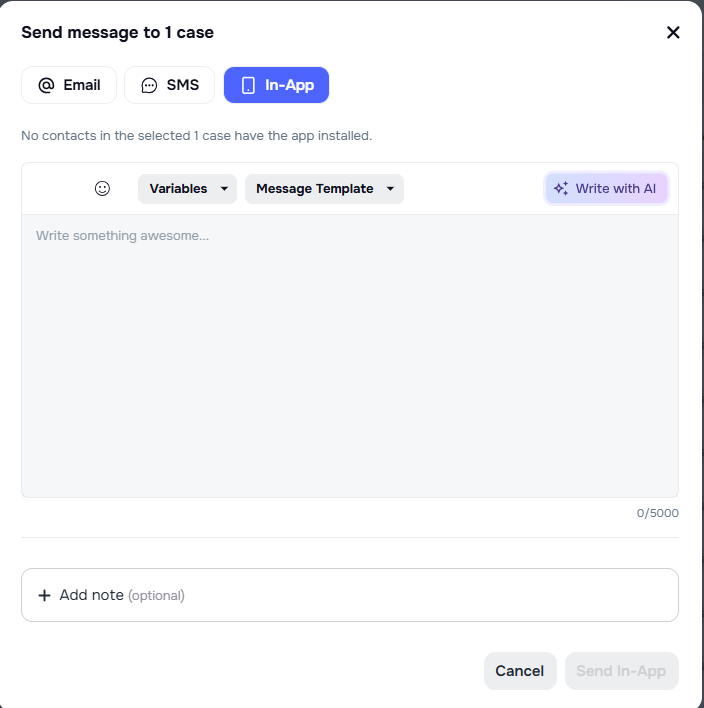This screenshot has width=704, height=708.
Task: Click the Message Template dropdown arrow
Action: (x=390, y=189)
